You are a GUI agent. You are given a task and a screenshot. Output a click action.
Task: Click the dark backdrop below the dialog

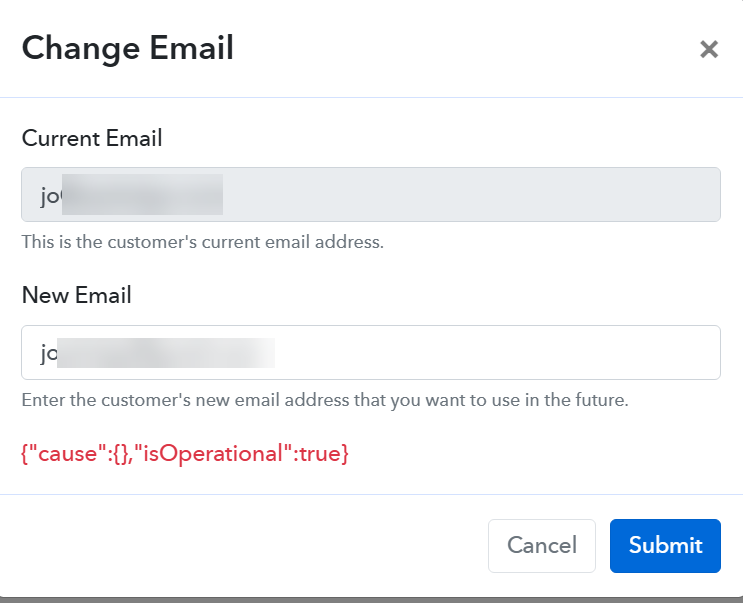371,599
